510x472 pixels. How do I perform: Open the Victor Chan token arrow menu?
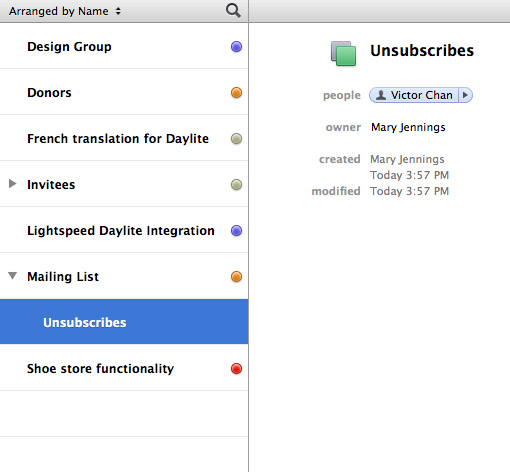[465, 95]
